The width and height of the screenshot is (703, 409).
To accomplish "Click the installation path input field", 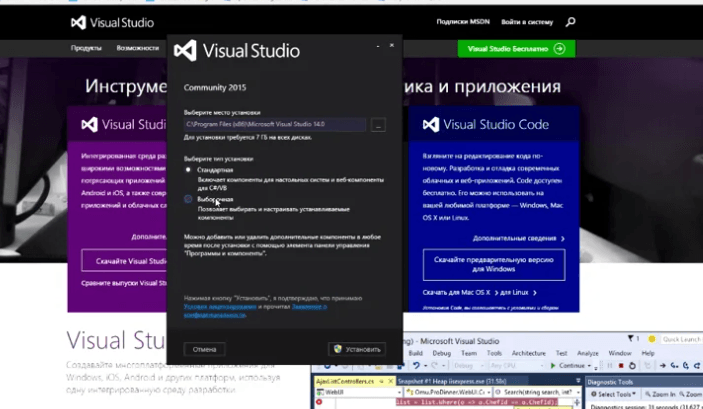I will coord(275,124).
